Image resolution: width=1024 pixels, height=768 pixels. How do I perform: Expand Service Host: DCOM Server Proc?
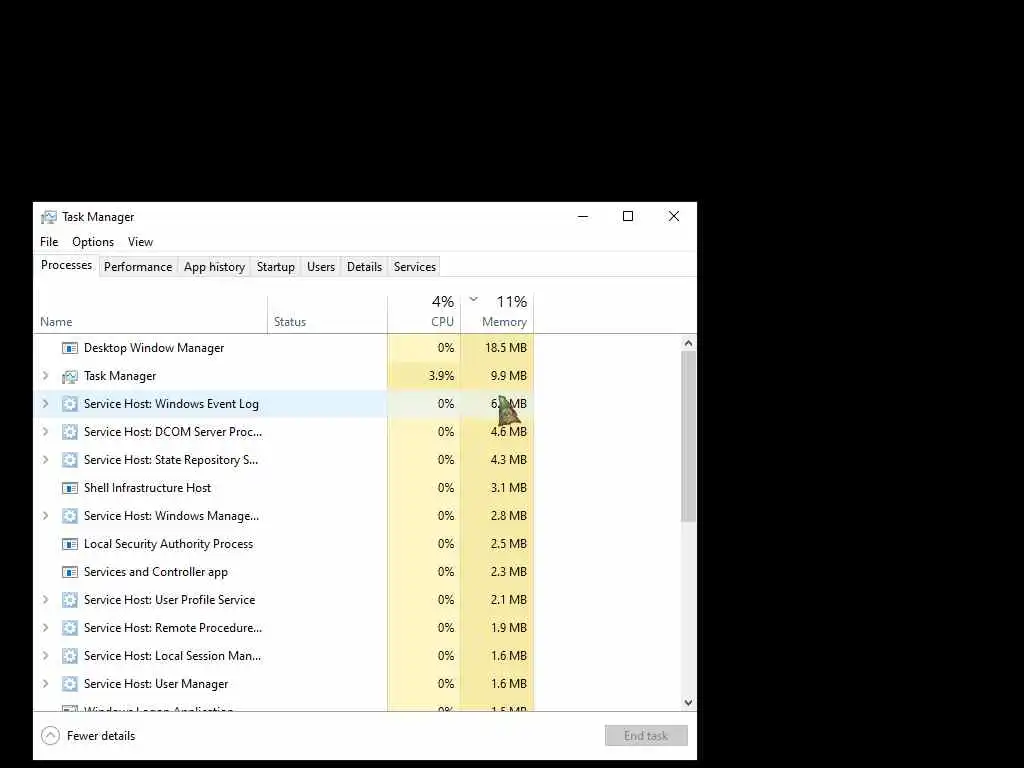[45, 432]
